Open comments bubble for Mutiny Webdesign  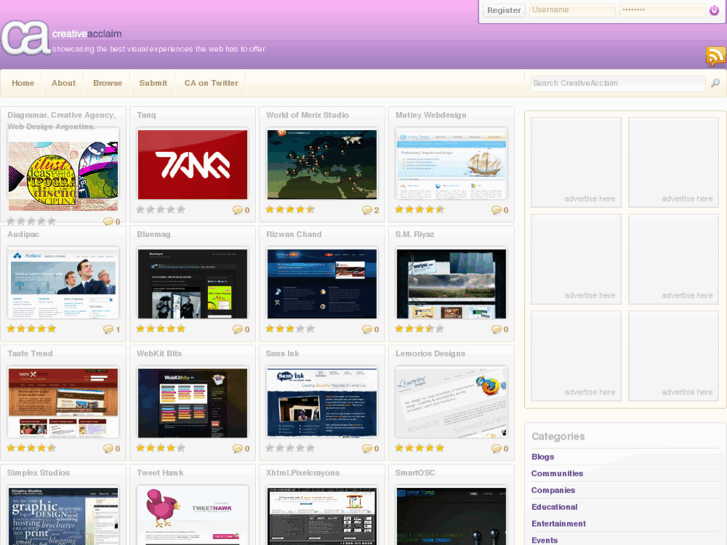tap(496, 210)
